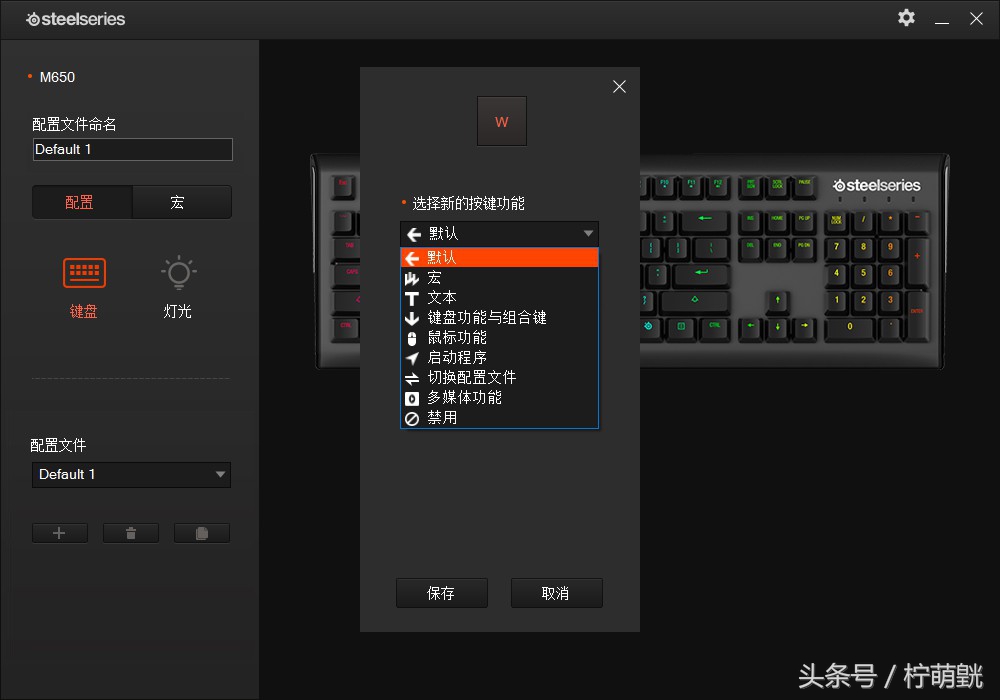The height and width of the screenshot is (700, 1000).
Task: Expand the 默认 function dropdown
Action: pyautogui.click(x=499, y=234)
